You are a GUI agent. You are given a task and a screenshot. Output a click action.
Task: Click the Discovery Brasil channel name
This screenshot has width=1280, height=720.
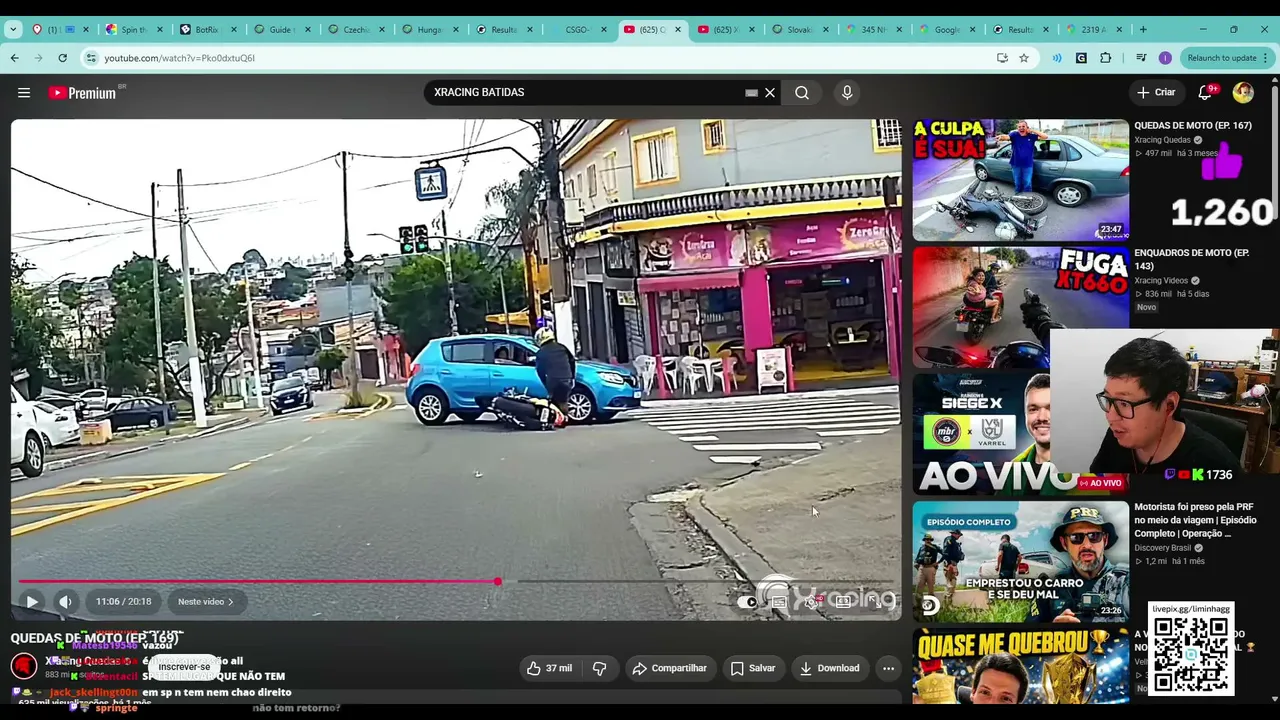[x=1164, y=548]
